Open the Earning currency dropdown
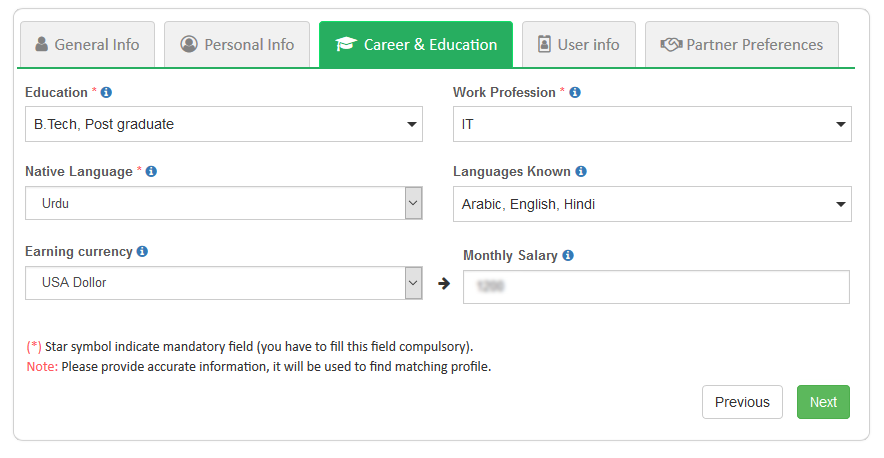Screen dimensions: 884x458 [223, 283]
